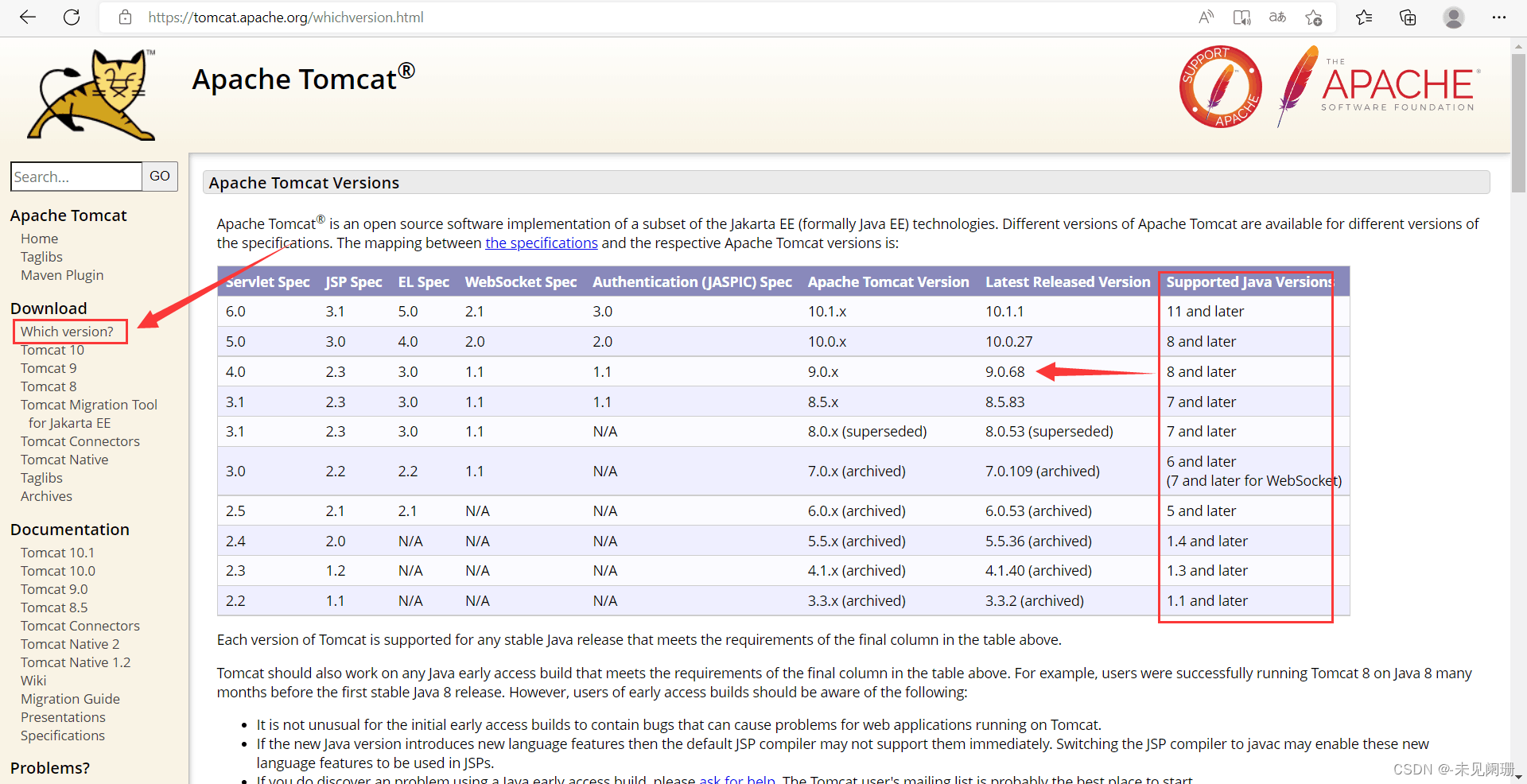Open Wiki link
This screenshot has width=1527, height=784.
tap(33, 681)
